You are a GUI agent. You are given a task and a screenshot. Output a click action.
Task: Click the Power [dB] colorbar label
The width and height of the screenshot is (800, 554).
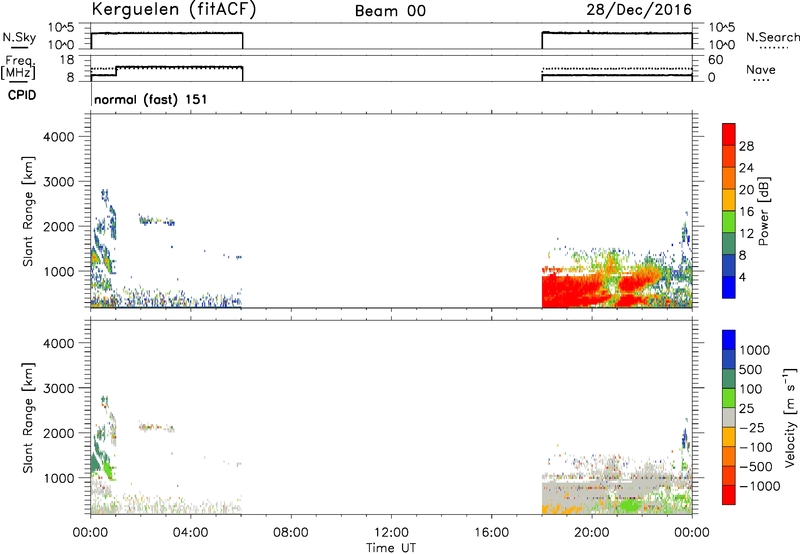click(763, 211)
